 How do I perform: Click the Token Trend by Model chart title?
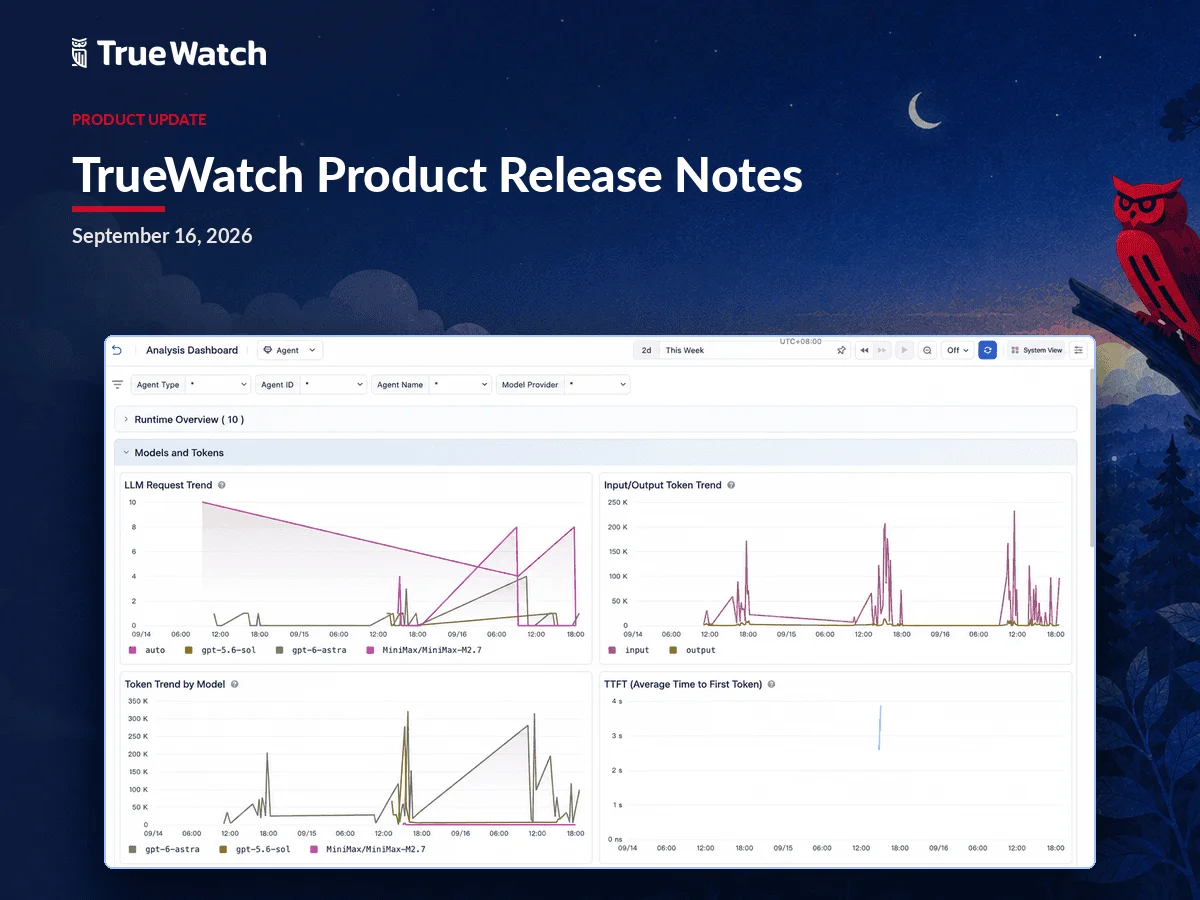174,684
